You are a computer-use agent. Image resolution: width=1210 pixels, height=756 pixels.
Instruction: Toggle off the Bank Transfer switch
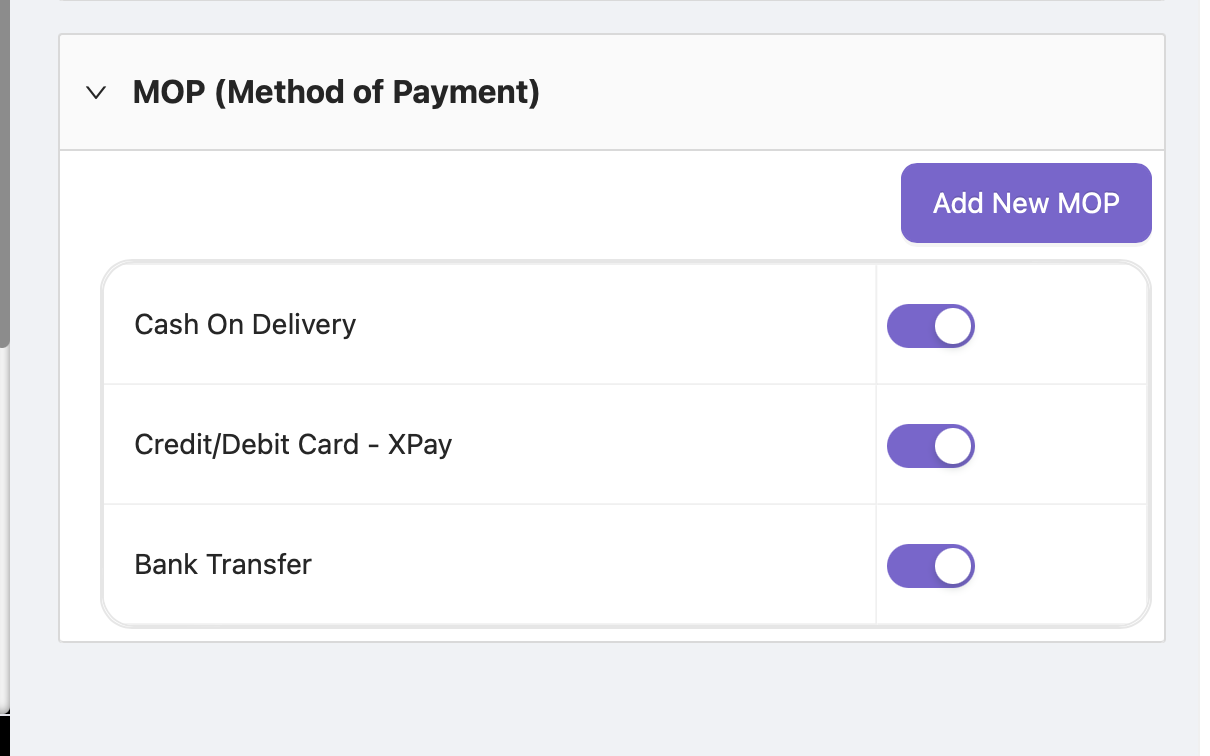point(930,566)
